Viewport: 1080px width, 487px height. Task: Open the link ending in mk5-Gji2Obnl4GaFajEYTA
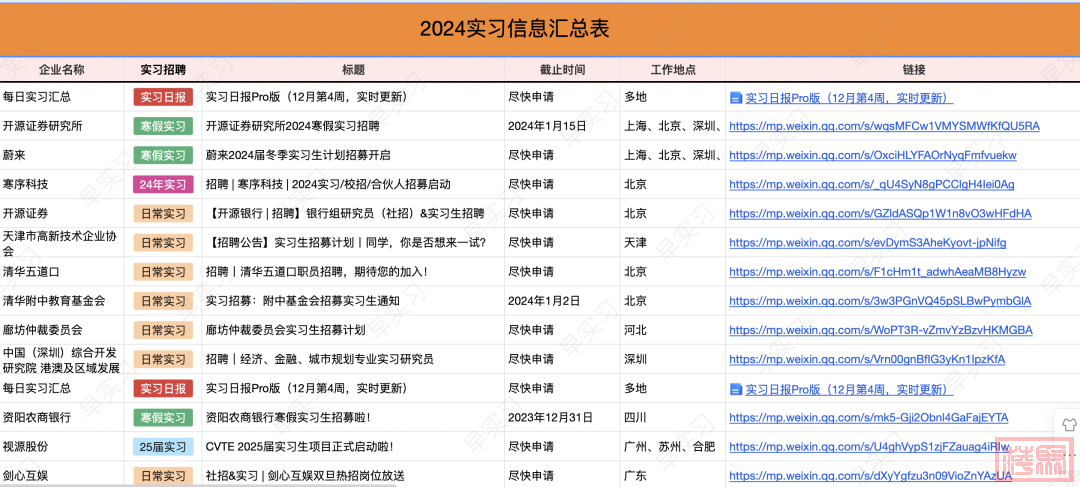pyautogui.click(x=869, y=417)
